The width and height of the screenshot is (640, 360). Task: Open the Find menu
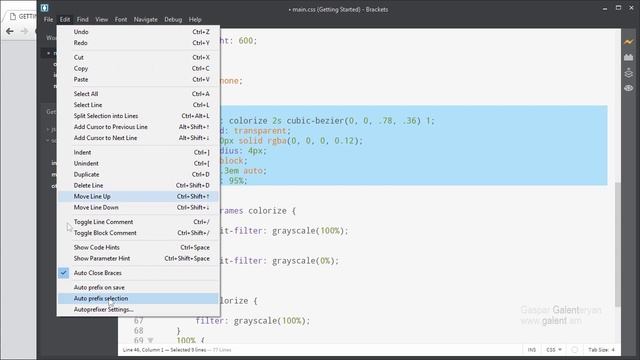click(x=82, y=19)
